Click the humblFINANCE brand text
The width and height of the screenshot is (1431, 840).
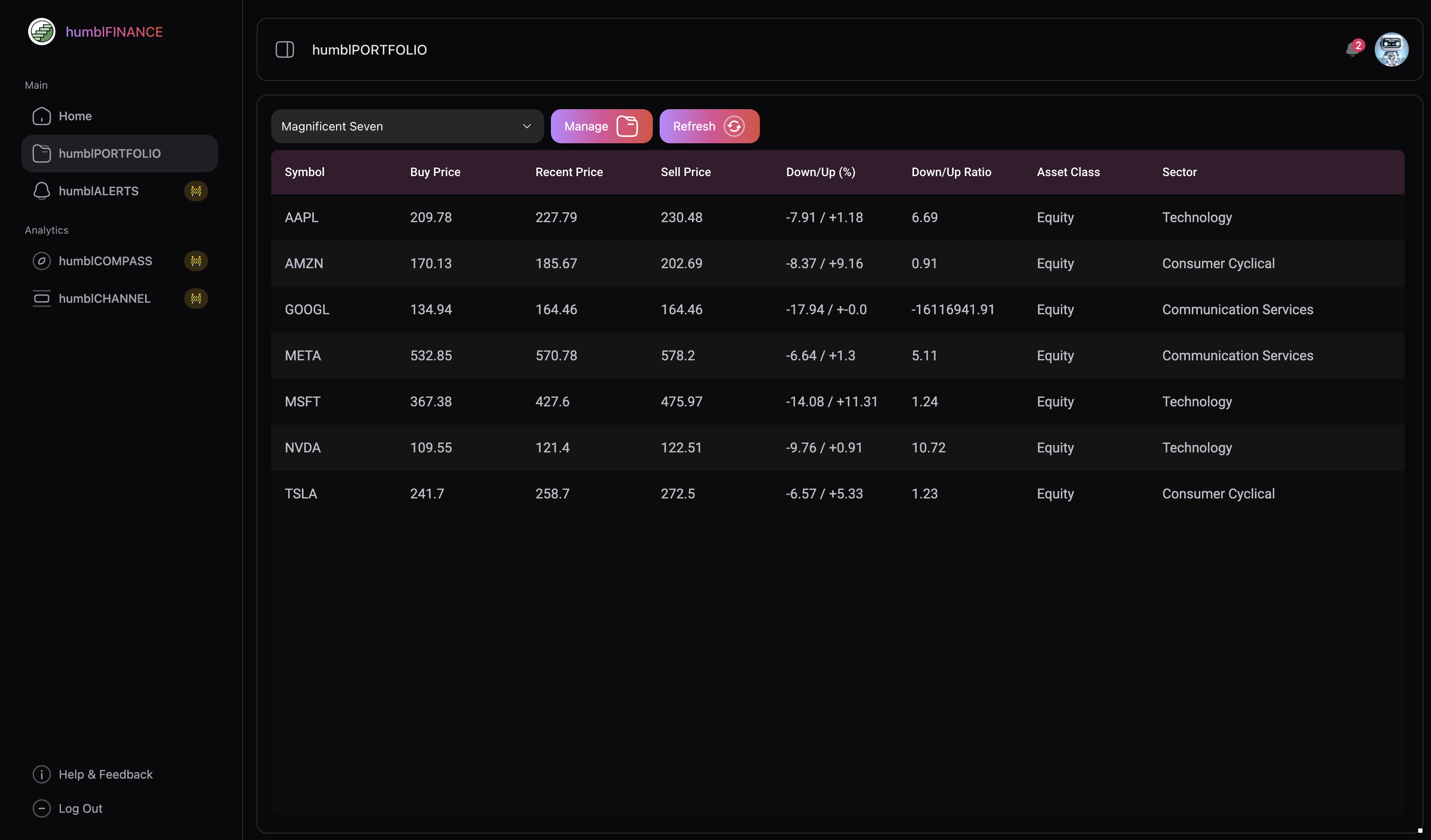click(114, 32)
